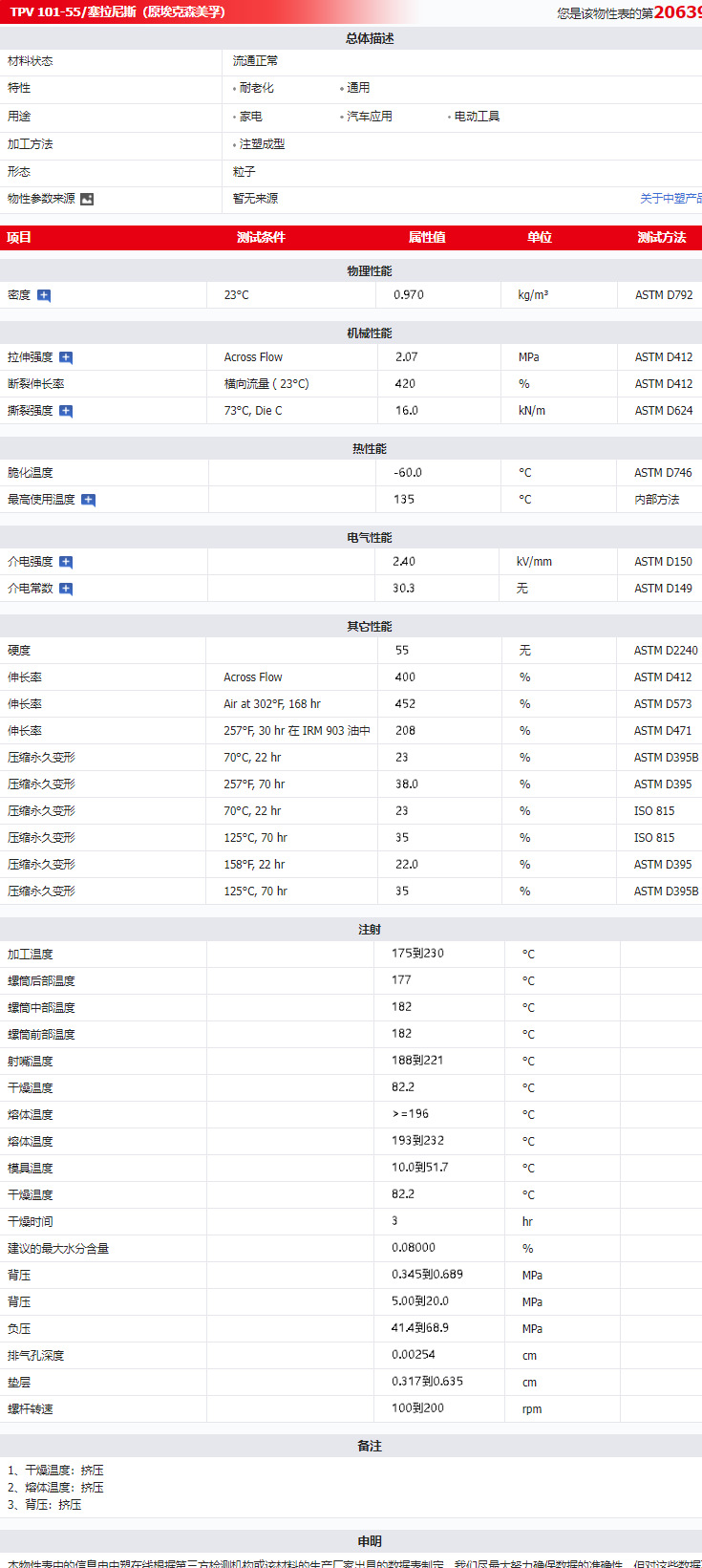Click the ASTM D792 test method cell

click(x=664, y=295)
